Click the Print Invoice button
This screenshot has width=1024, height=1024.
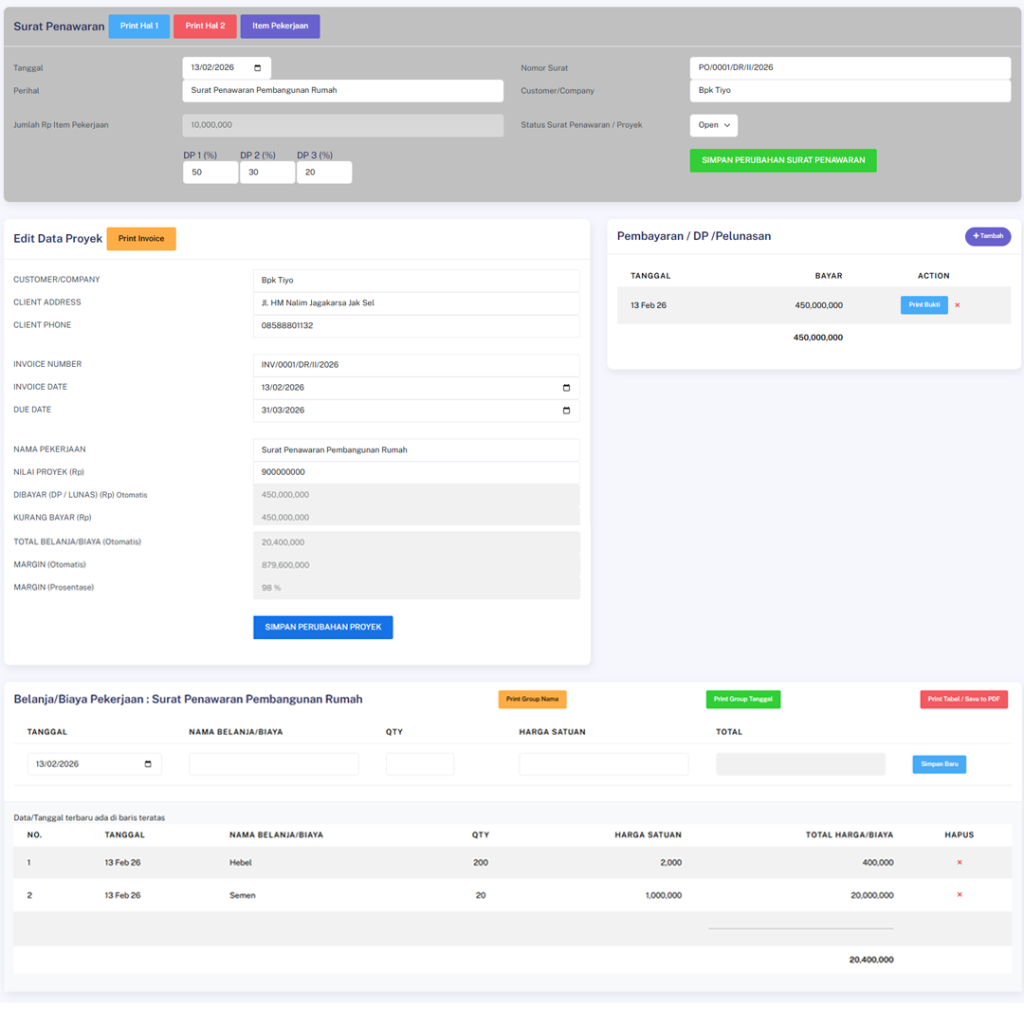[x=141, y=239]
